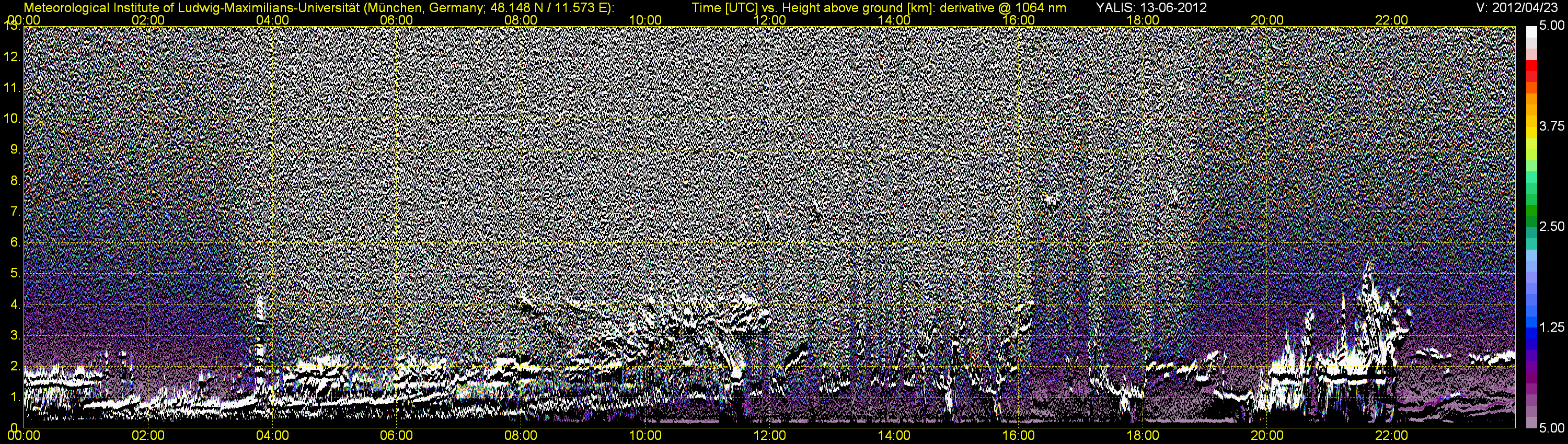Click the 1.25 value on the color scale

point(1552,327)
